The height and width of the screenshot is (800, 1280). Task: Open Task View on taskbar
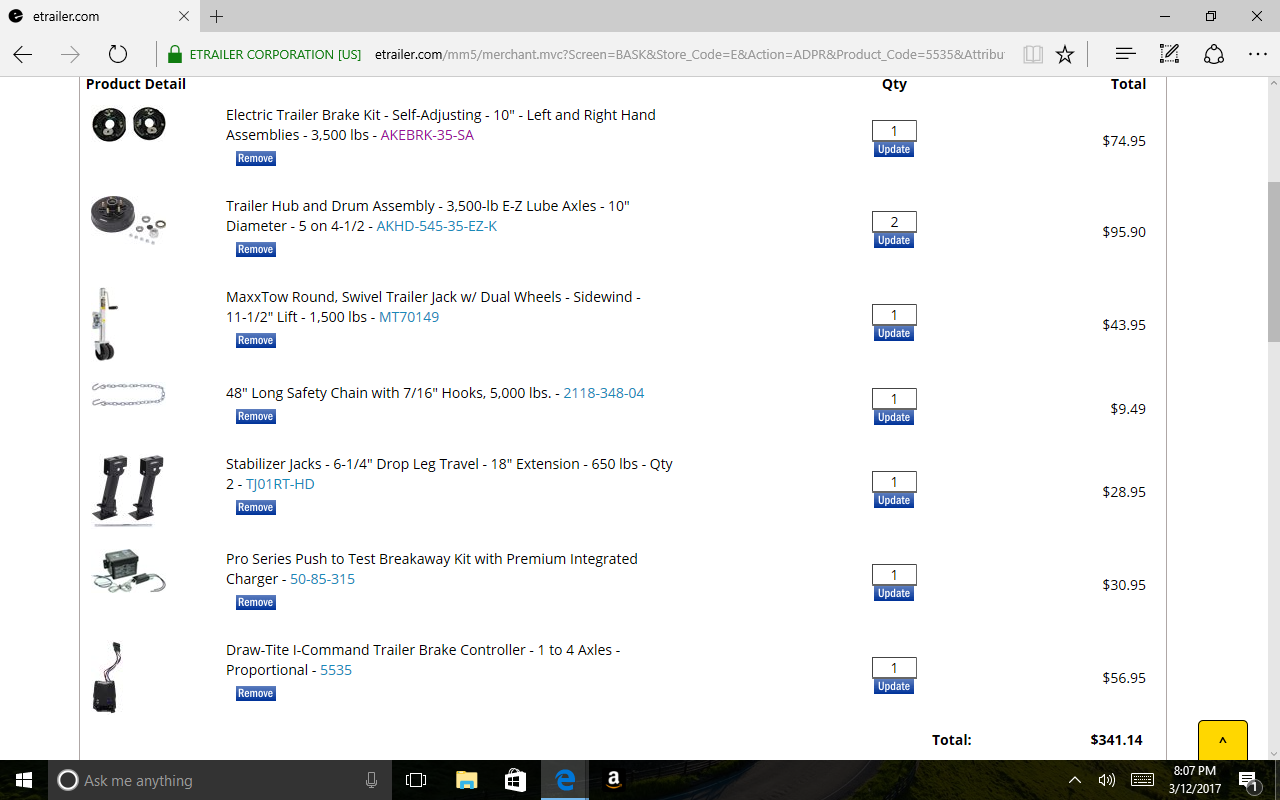point(416,780)
